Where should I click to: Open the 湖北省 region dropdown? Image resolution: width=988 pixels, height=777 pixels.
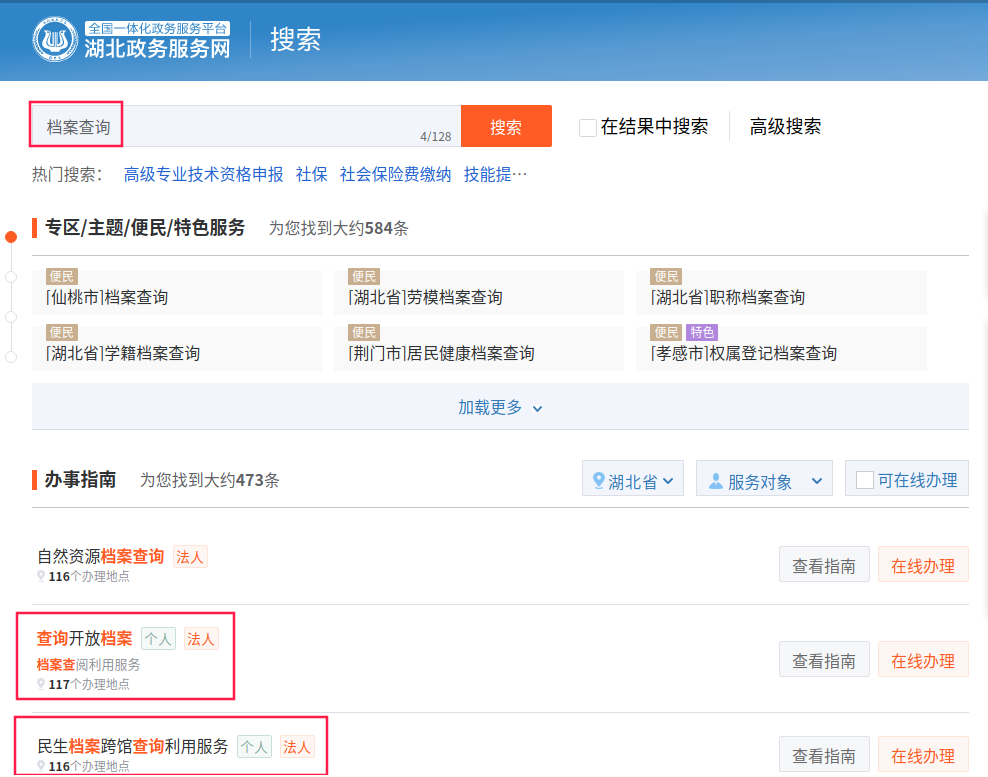632,481
